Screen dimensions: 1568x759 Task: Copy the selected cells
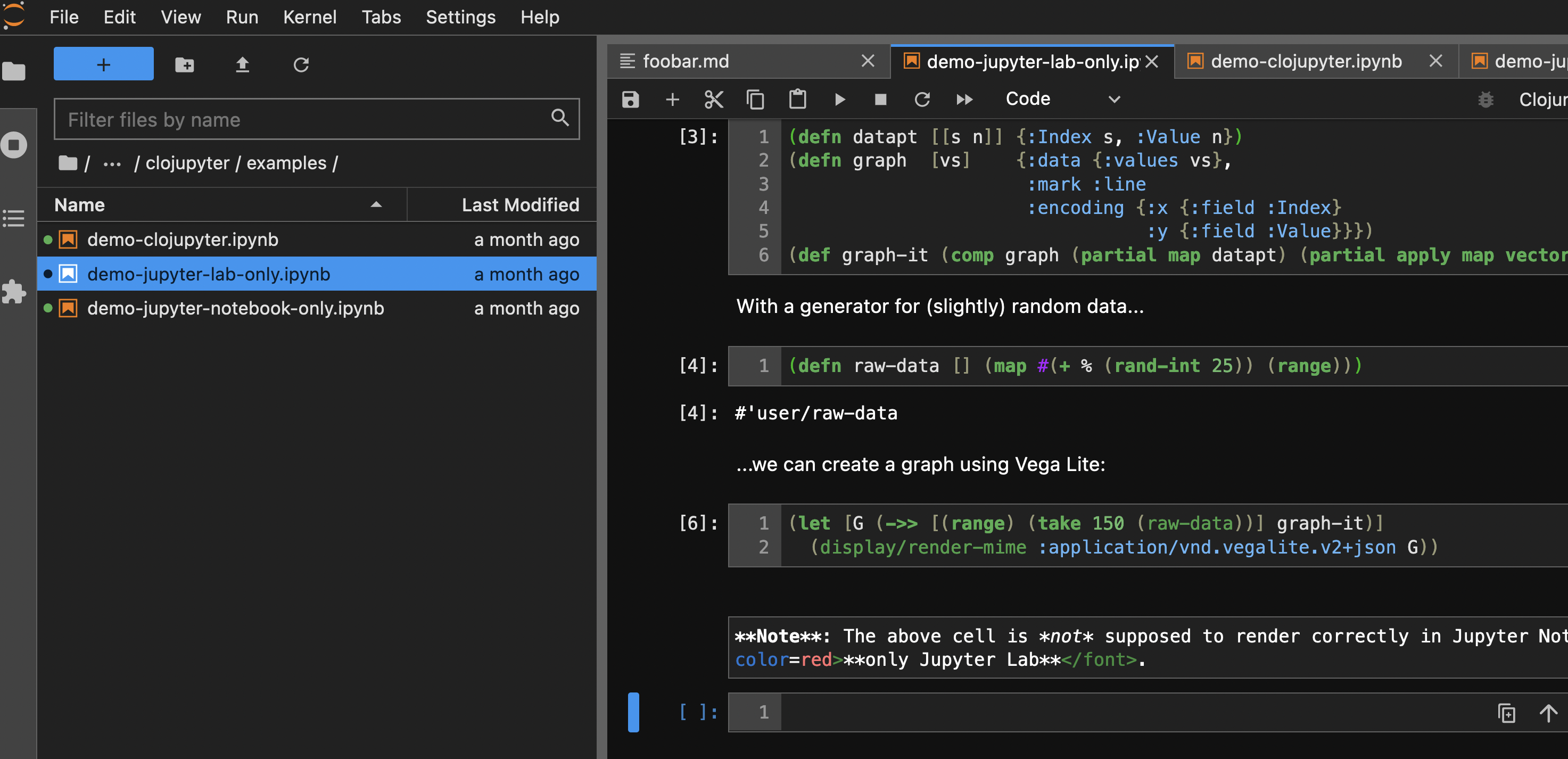755,99
